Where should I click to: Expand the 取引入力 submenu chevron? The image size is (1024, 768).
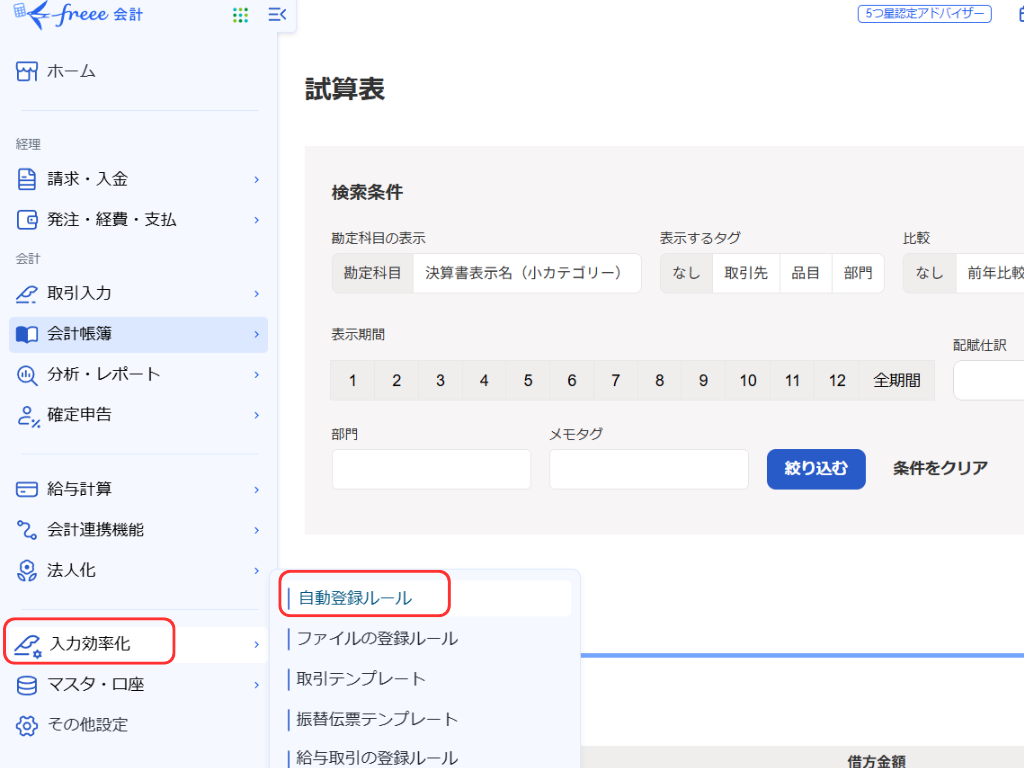click(x=256, y=294)
